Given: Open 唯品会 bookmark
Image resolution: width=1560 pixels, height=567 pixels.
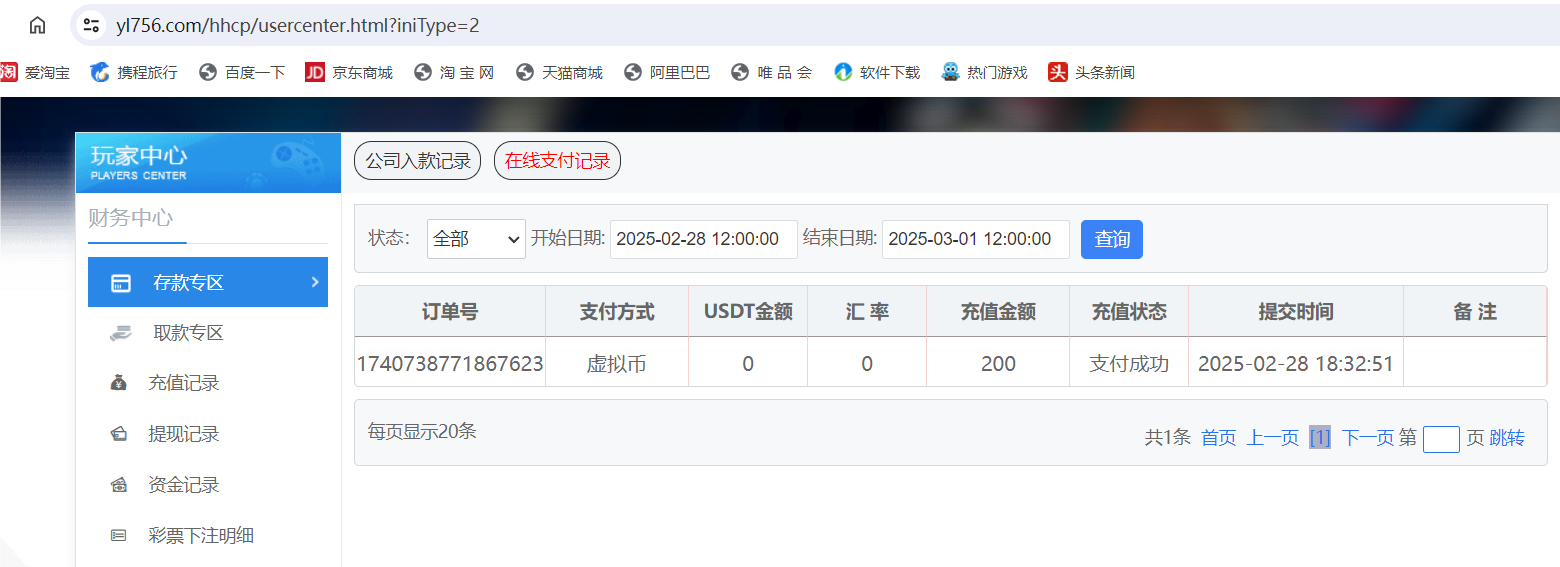Looking at the screenshot, I should pos(771,72).
